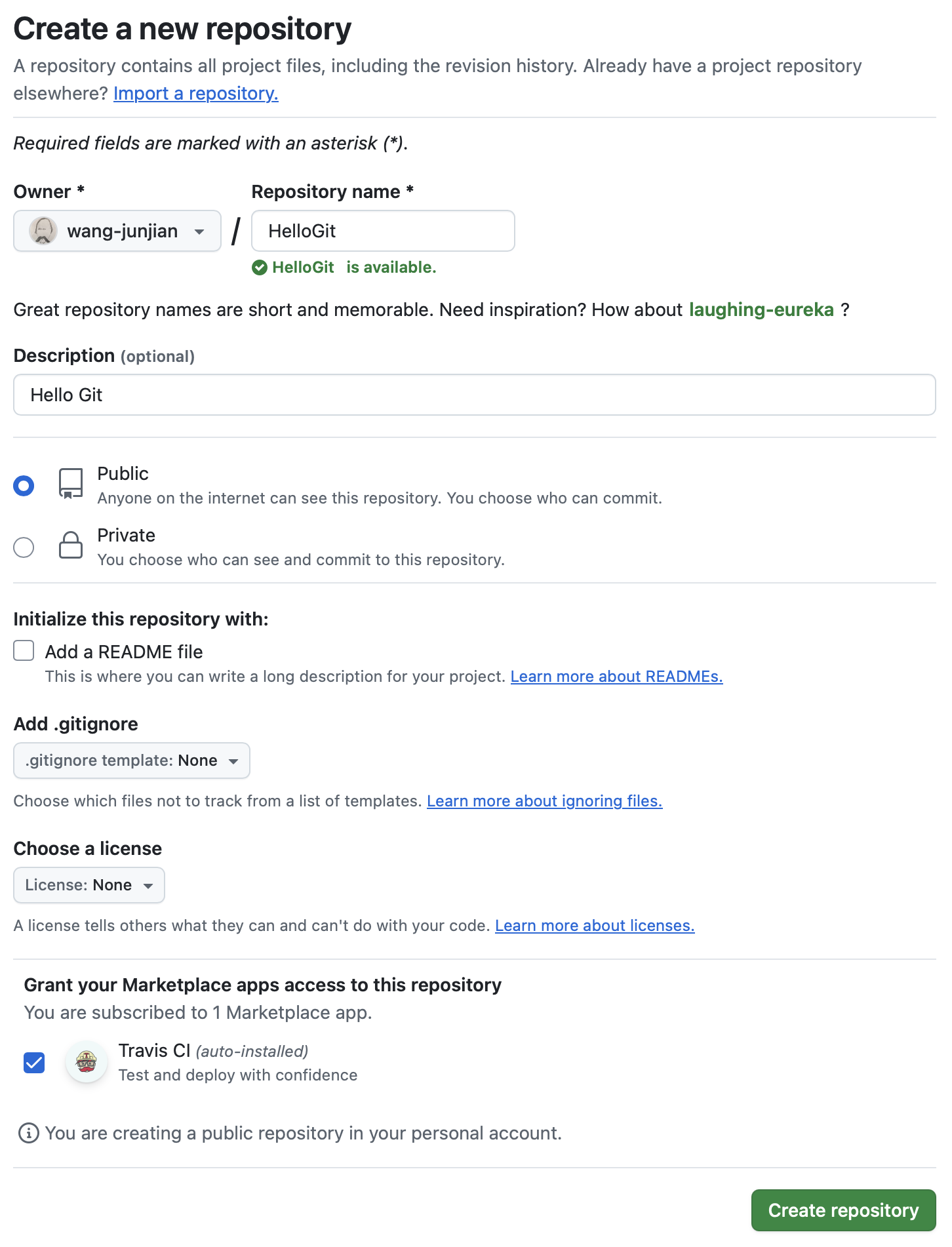Use the suggested name laughing-eureka
Image resolution: width=952 pixels, height=1247 pixels.
tap(761, 309)
